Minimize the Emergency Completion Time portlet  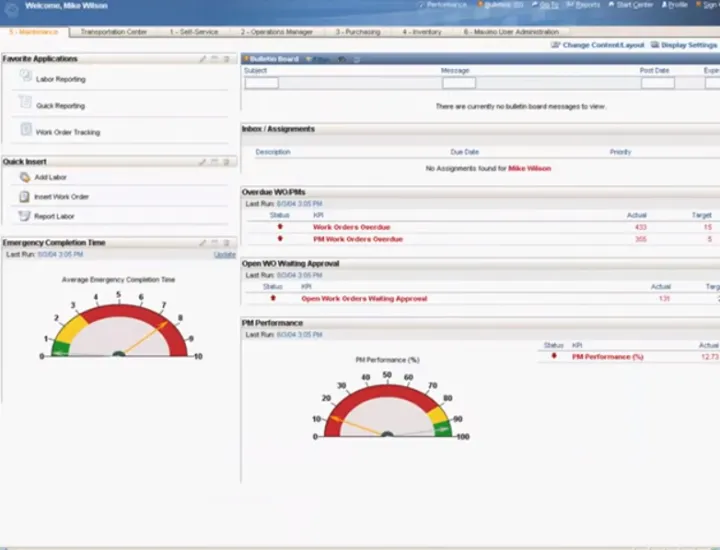(215, 242)
